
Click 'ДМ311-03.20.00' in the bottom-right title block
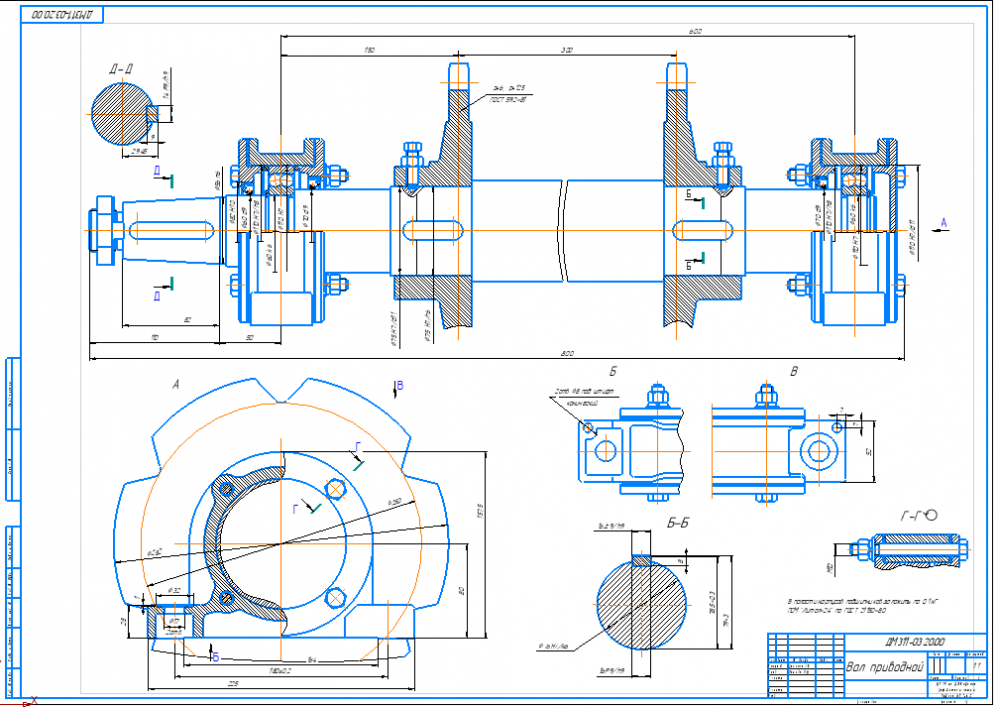pos(915,642)
